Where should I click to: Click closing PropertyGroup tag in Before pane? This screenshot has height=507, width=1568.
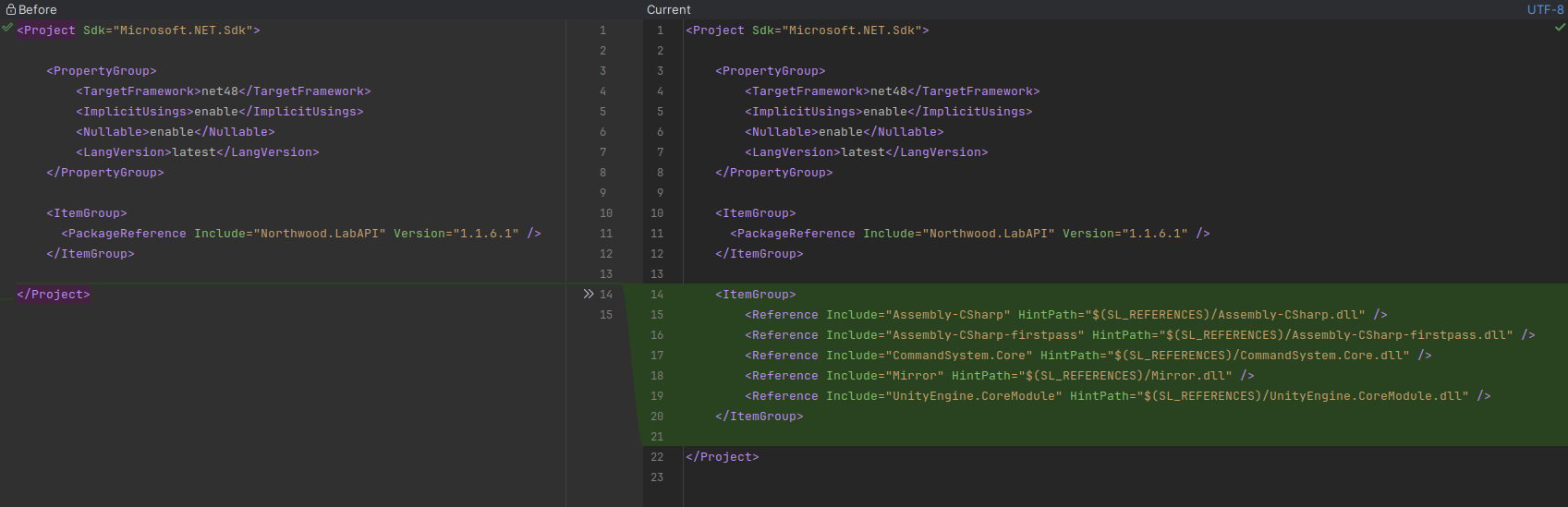(x=105, y=173)
